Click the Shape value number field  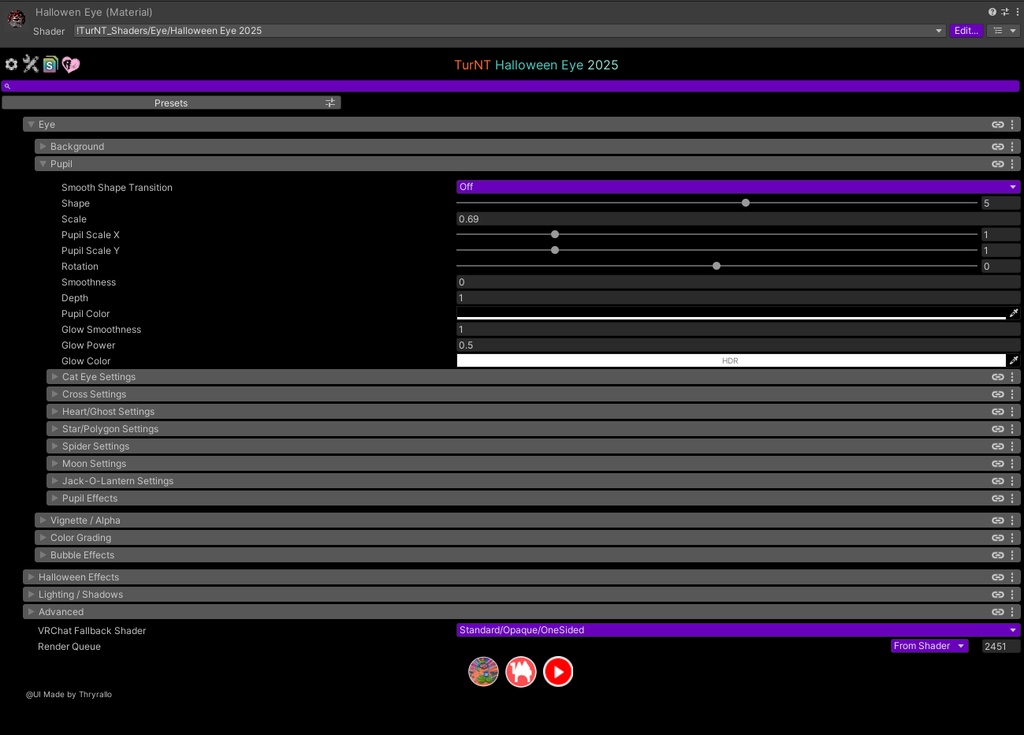tap(1000, 203)
